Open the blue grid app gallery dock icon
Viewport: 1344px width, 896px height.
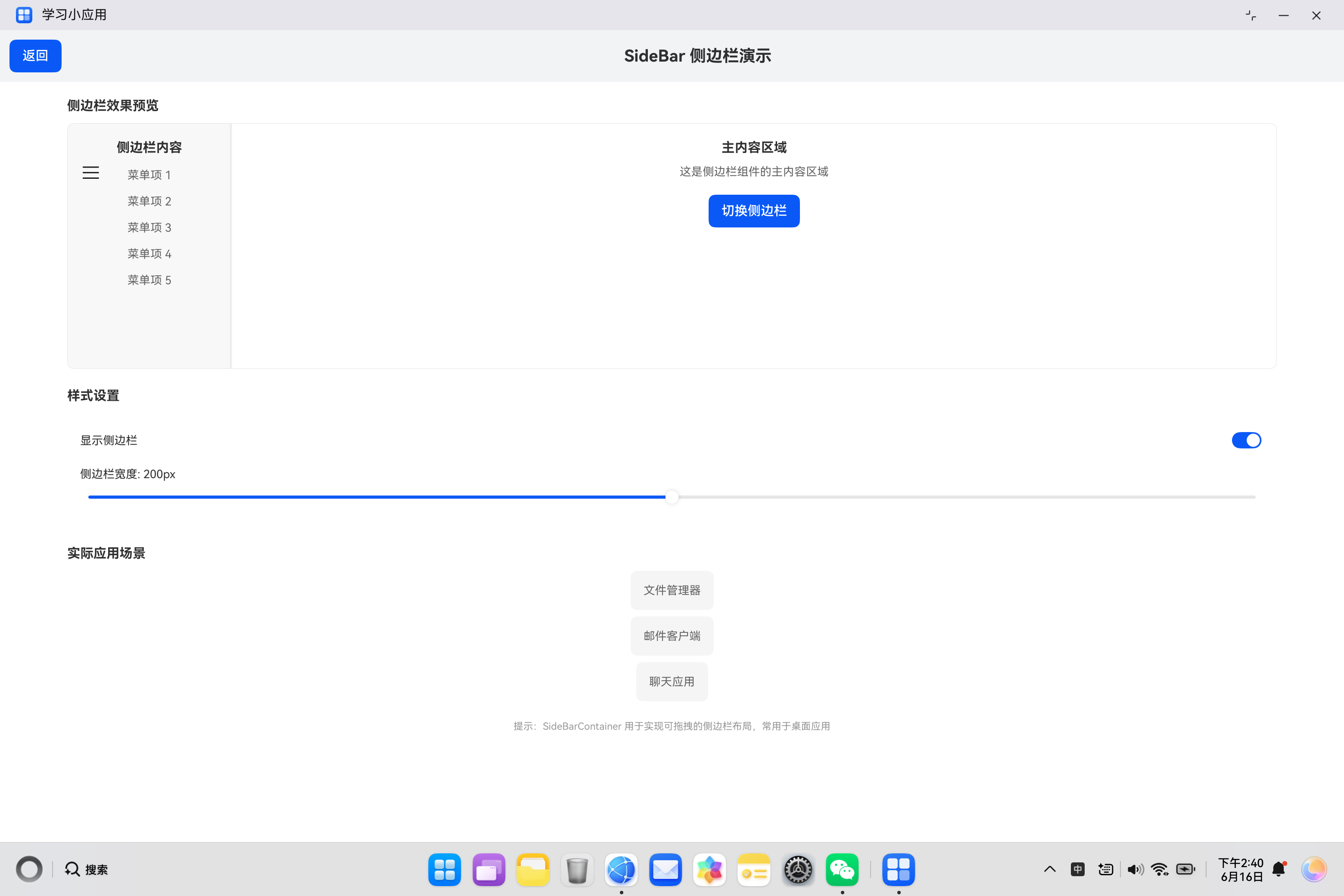pyautogui.click(x=444, y=870)
